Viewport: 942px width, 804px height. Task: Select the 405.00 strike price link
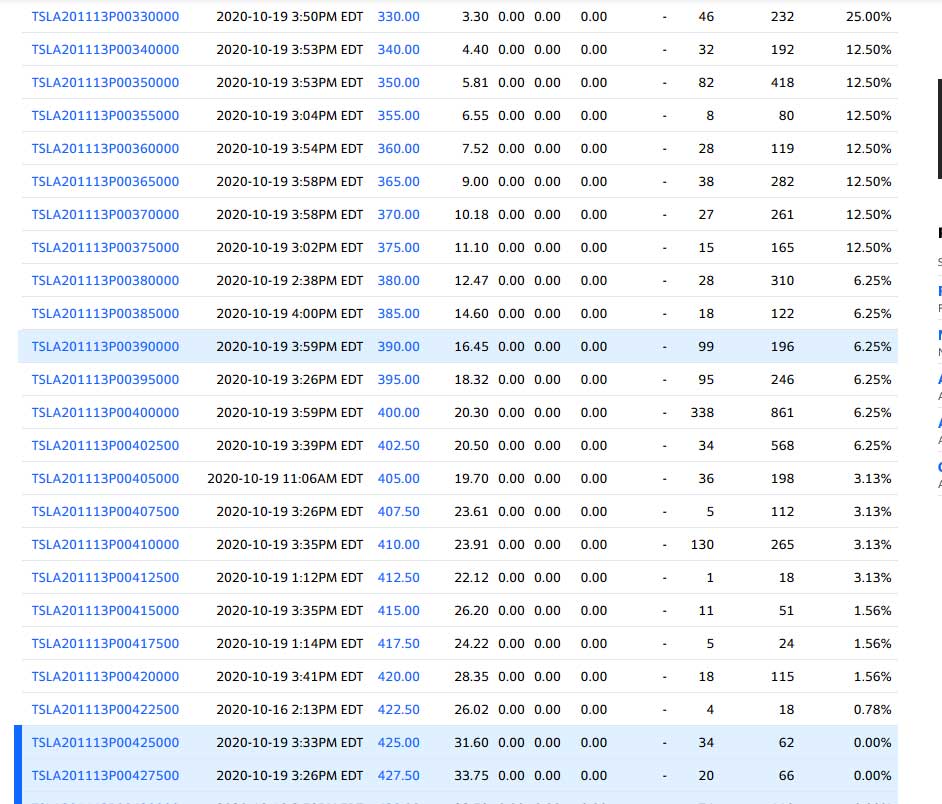click(398, 480)
